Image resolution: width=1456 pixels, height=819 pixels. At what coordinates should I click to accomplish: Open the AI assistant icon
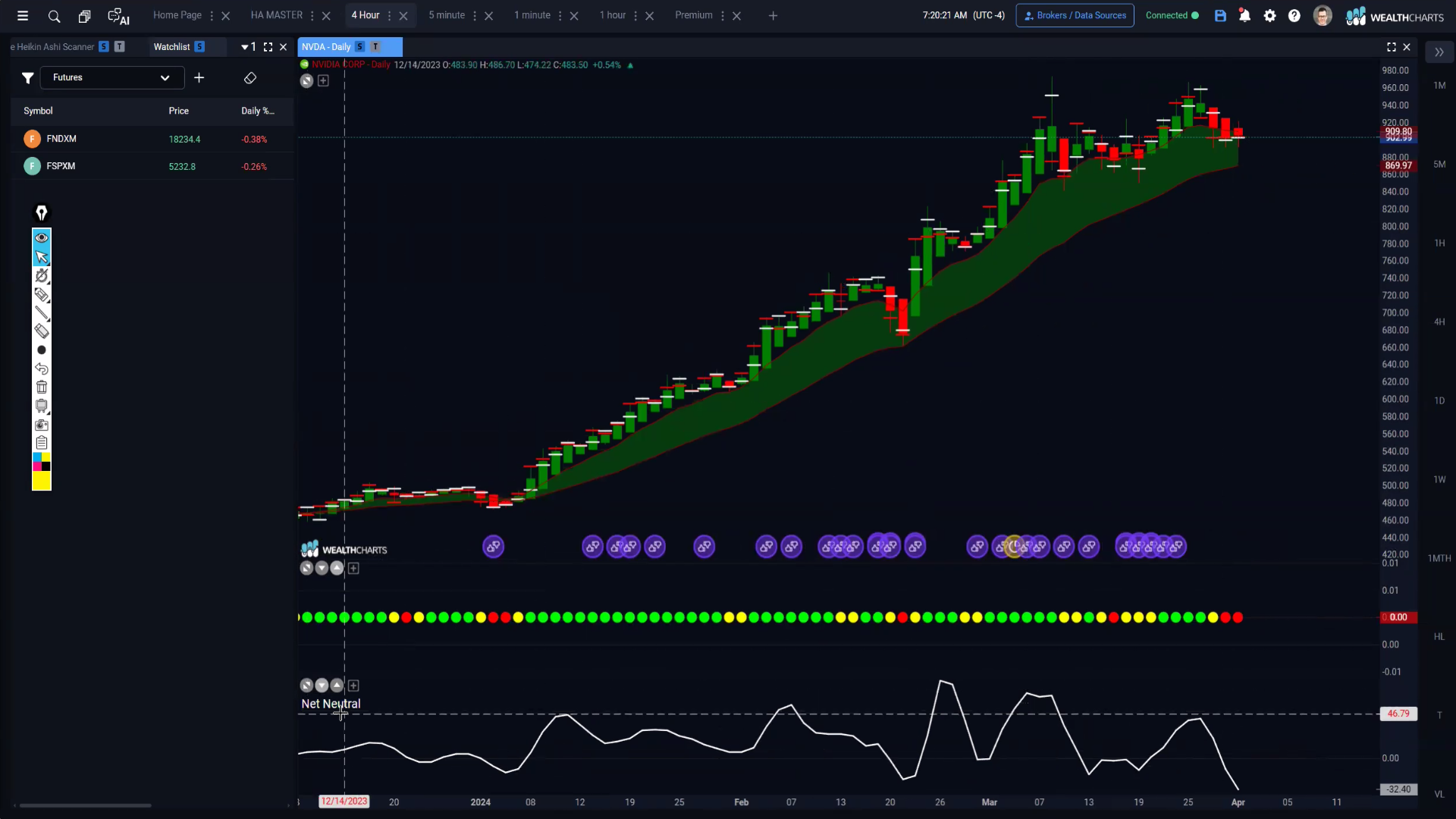click(x=118, y=16)
